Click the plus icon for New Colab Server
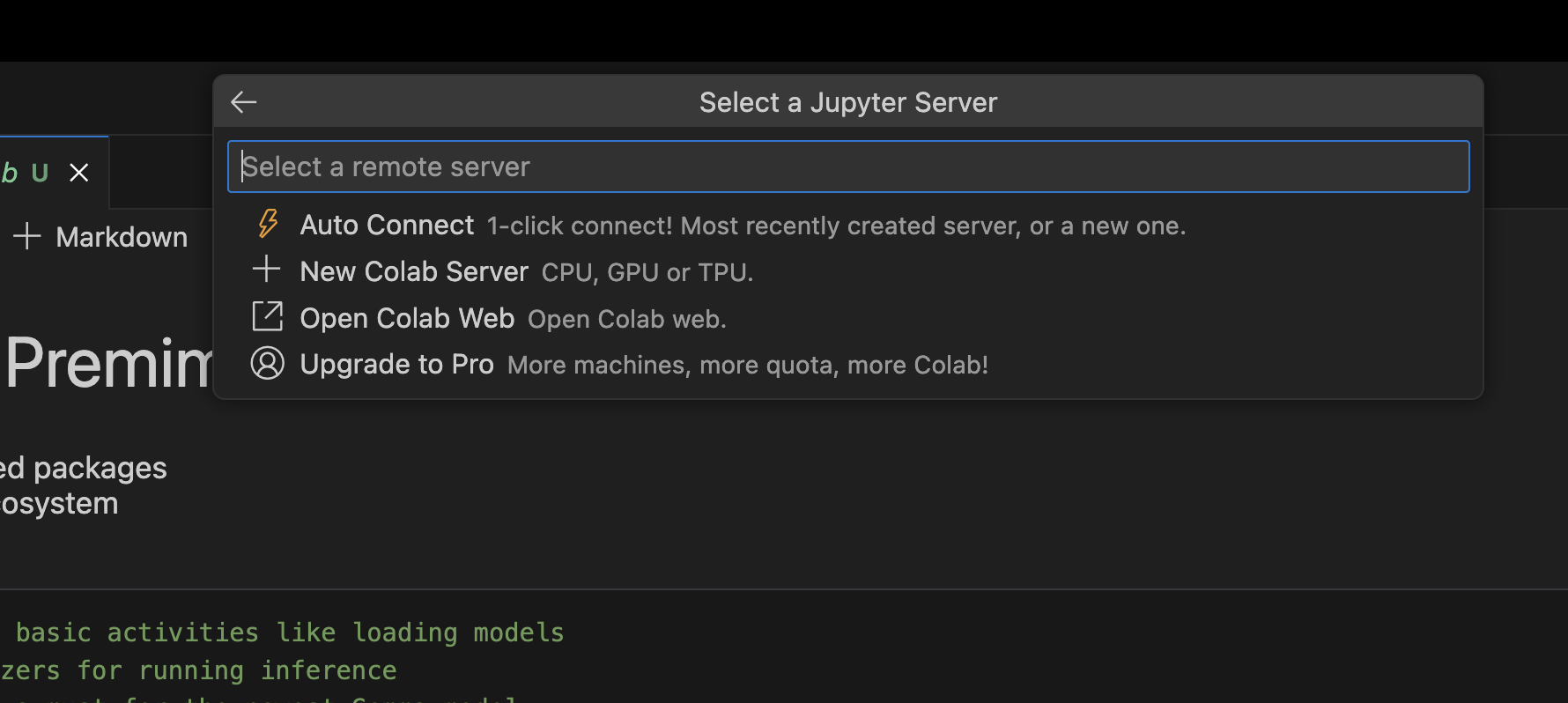The width and height of the screenshot is (1568, 703). coord(266,270)
